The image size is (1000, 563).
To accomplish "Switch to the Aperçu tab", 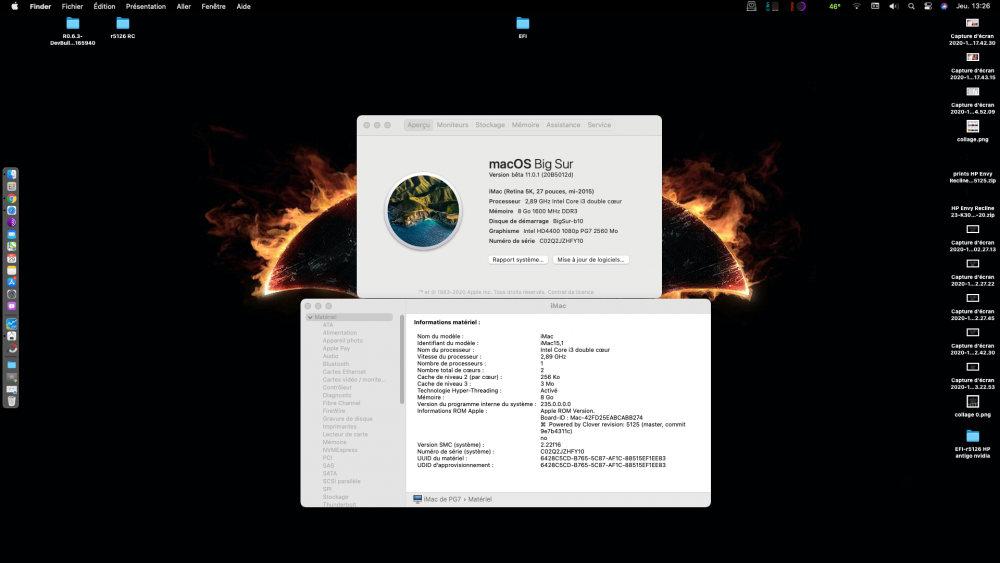I will 418,125.
